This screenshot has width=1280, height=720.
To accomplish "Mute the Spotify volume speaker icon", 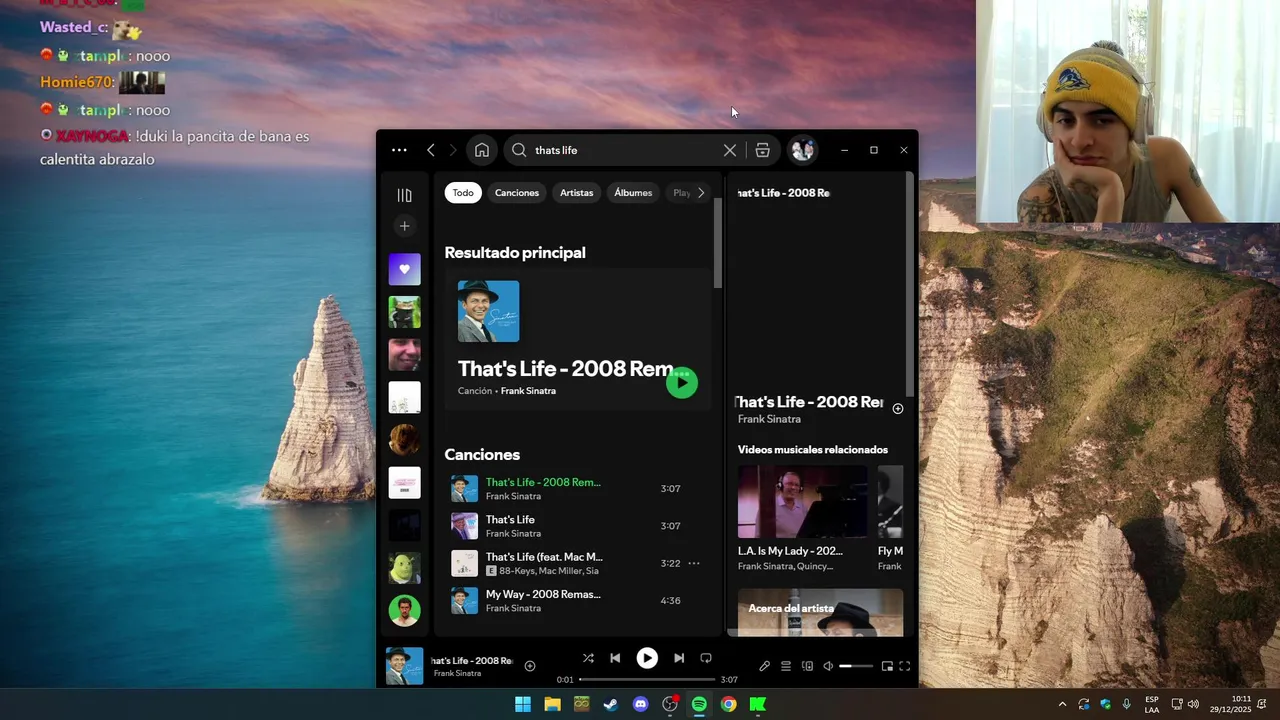I will 828,666.
